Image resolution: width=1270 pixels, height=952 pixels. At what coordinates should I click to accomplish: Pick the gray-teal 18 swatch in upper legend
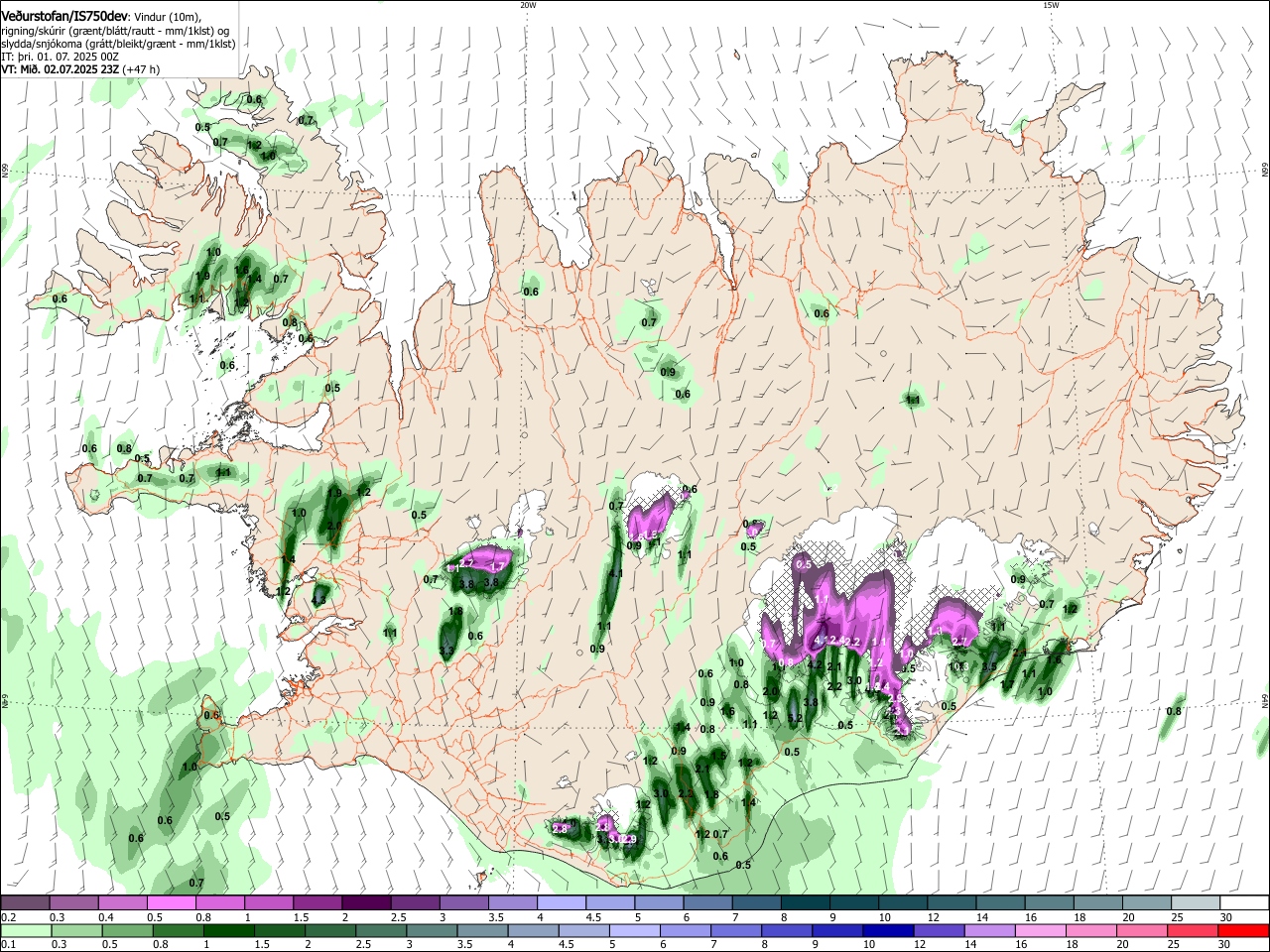click(x=1098, y=903)
